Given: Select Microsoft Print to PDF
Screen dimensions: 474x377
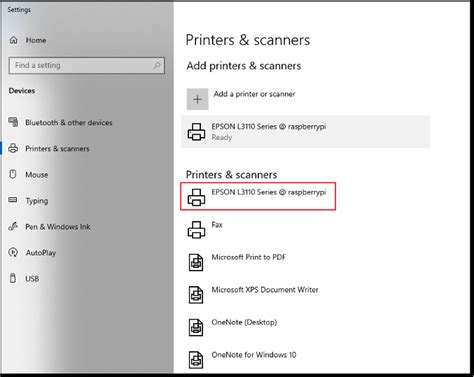Looking at the screenshot, I should (x=249, y=257).
